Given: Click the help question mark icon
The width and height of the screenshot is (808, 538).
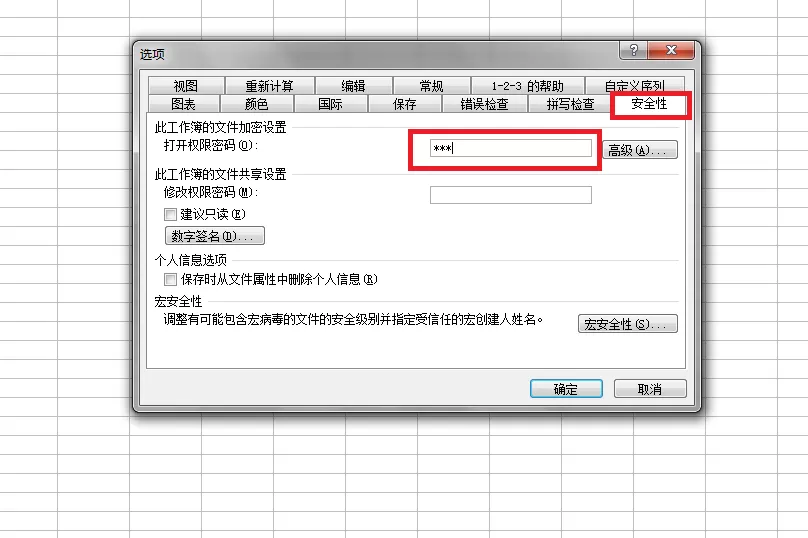Looking at the screenshot, I should 634,50.
